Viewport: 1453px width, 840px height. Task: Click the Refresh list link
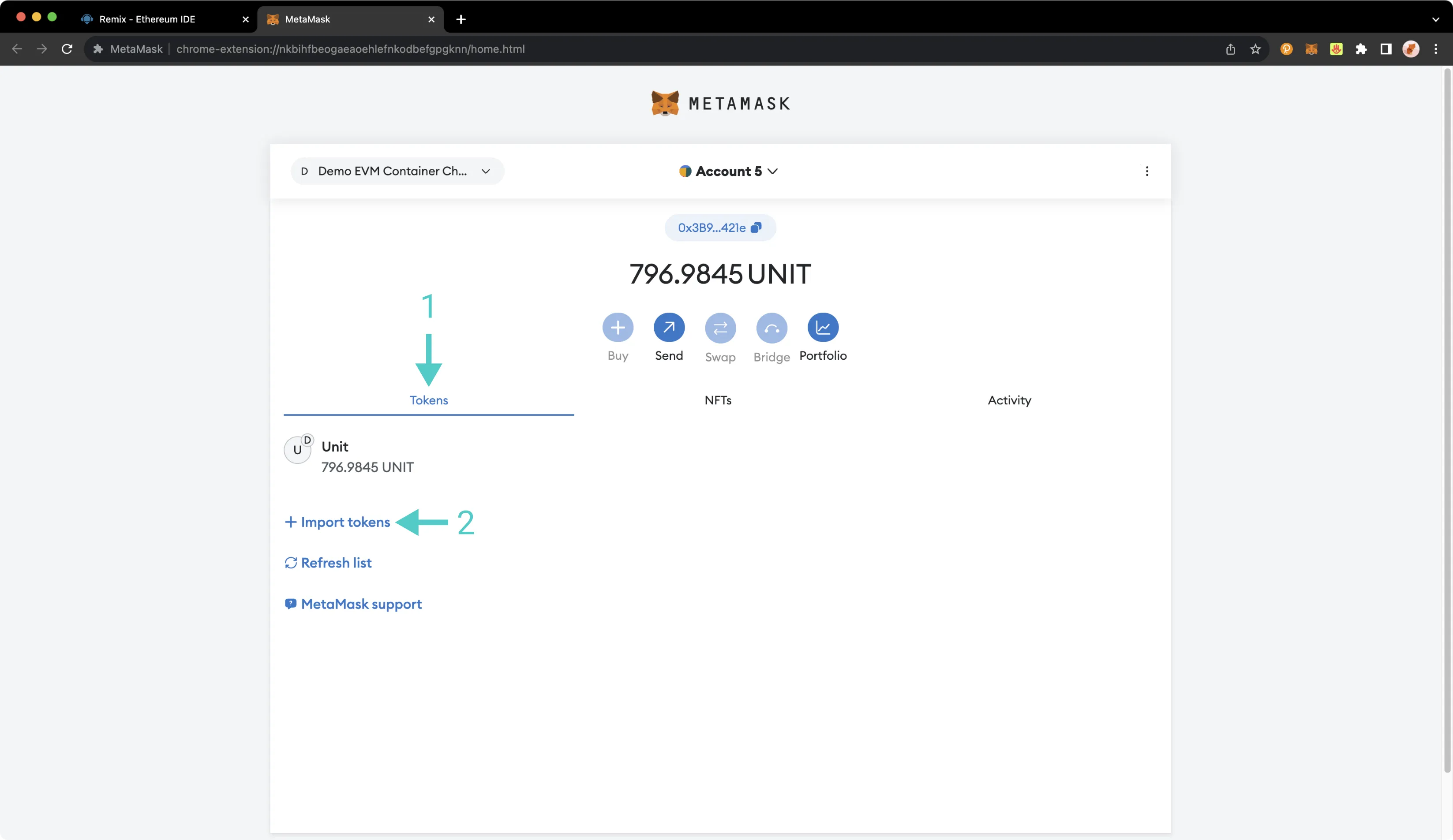[328, 563]
